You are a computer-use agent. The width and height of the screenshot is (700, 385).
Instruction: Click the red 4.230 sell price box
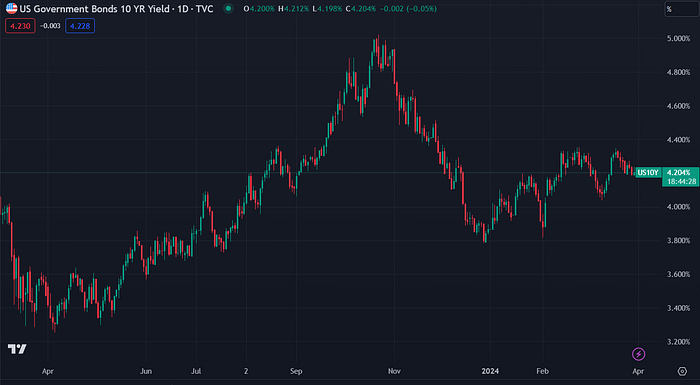pos(20,26)
